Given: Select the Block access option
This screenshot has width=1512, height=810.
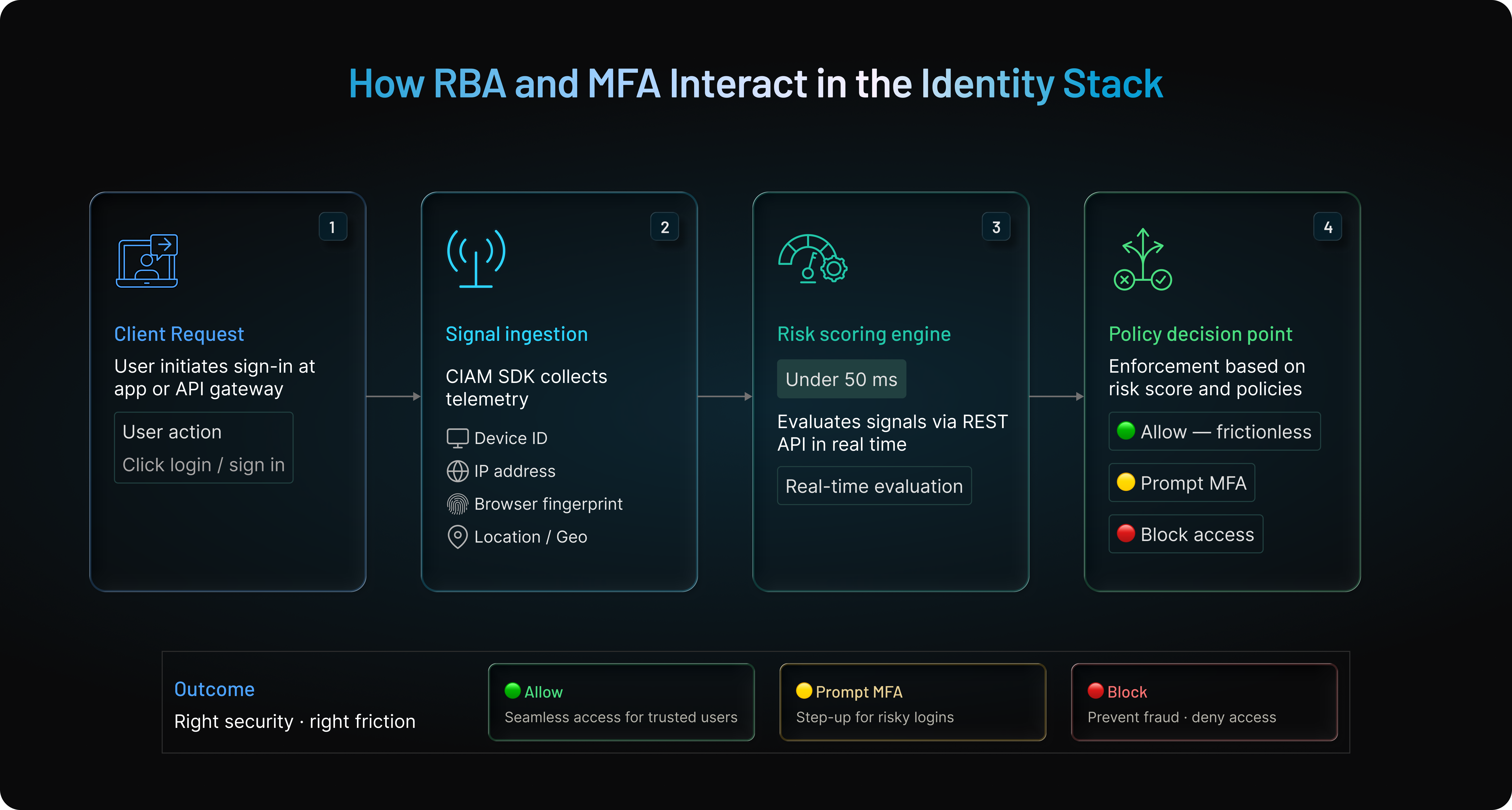Looking at the screenshot, I should coord(1186,534).
